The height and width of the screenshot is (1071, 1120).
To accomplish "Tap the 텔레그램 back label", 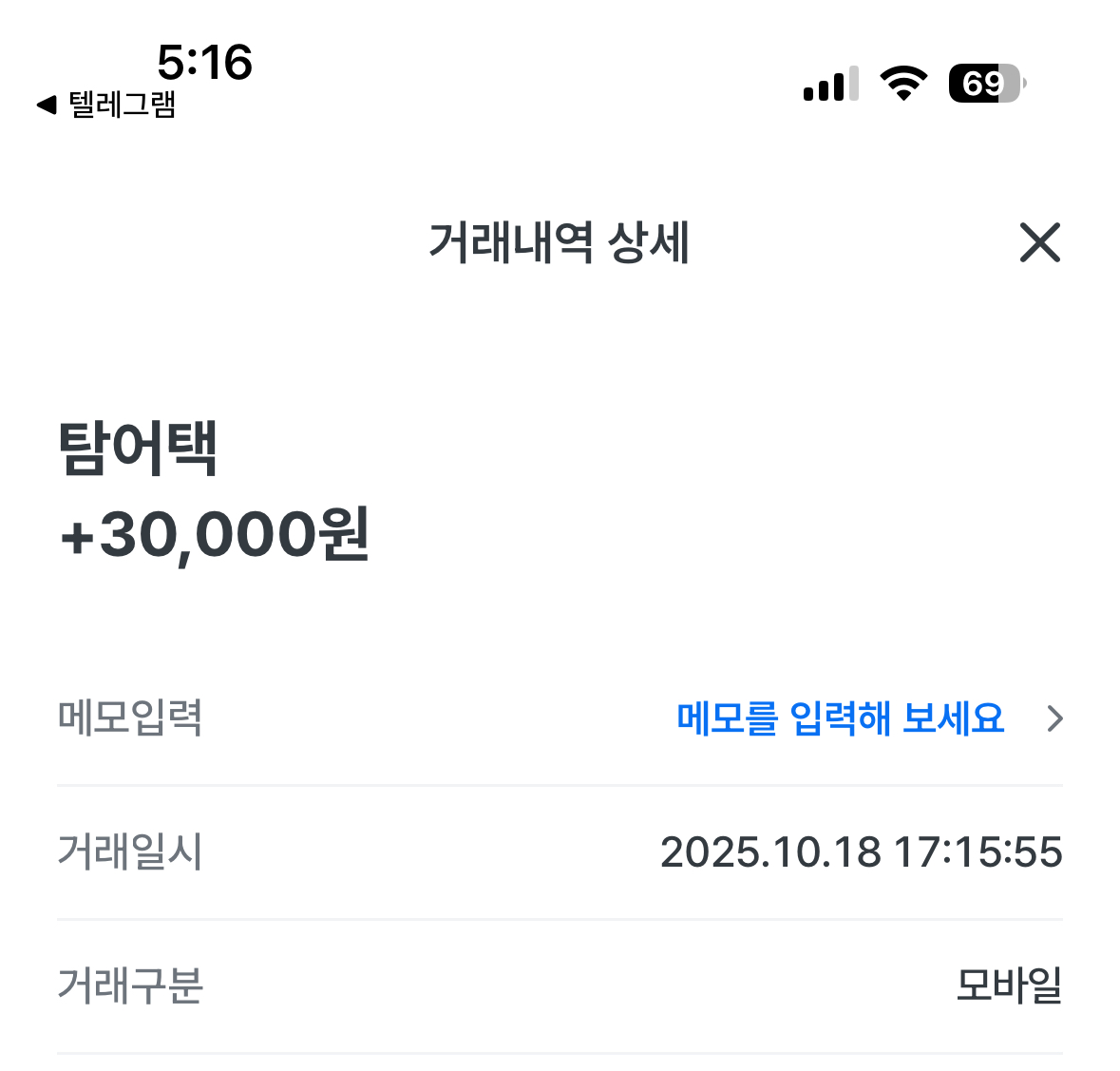I will coord(123,105).
